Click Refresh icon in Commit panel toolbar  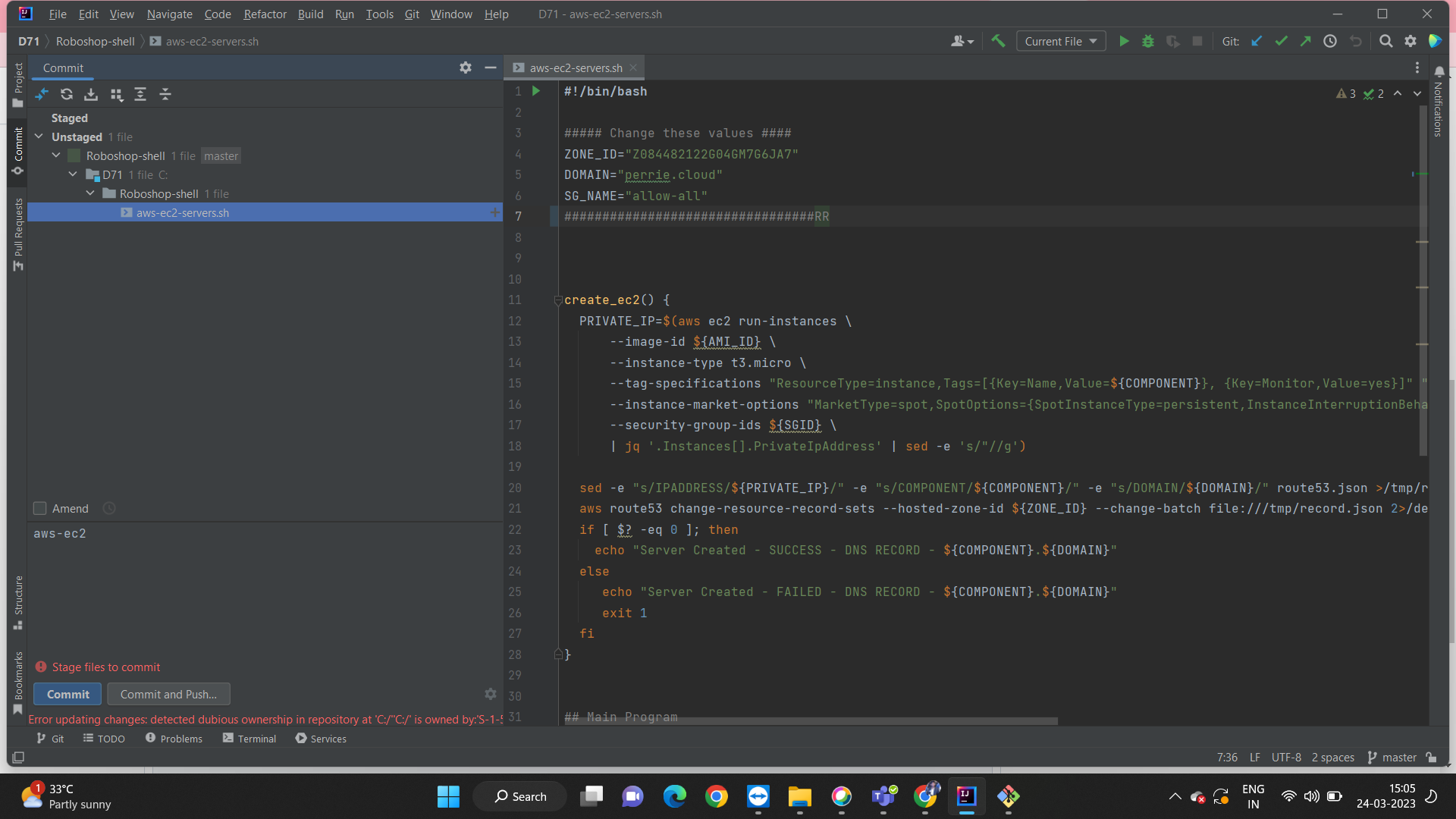tap(67, 94)
